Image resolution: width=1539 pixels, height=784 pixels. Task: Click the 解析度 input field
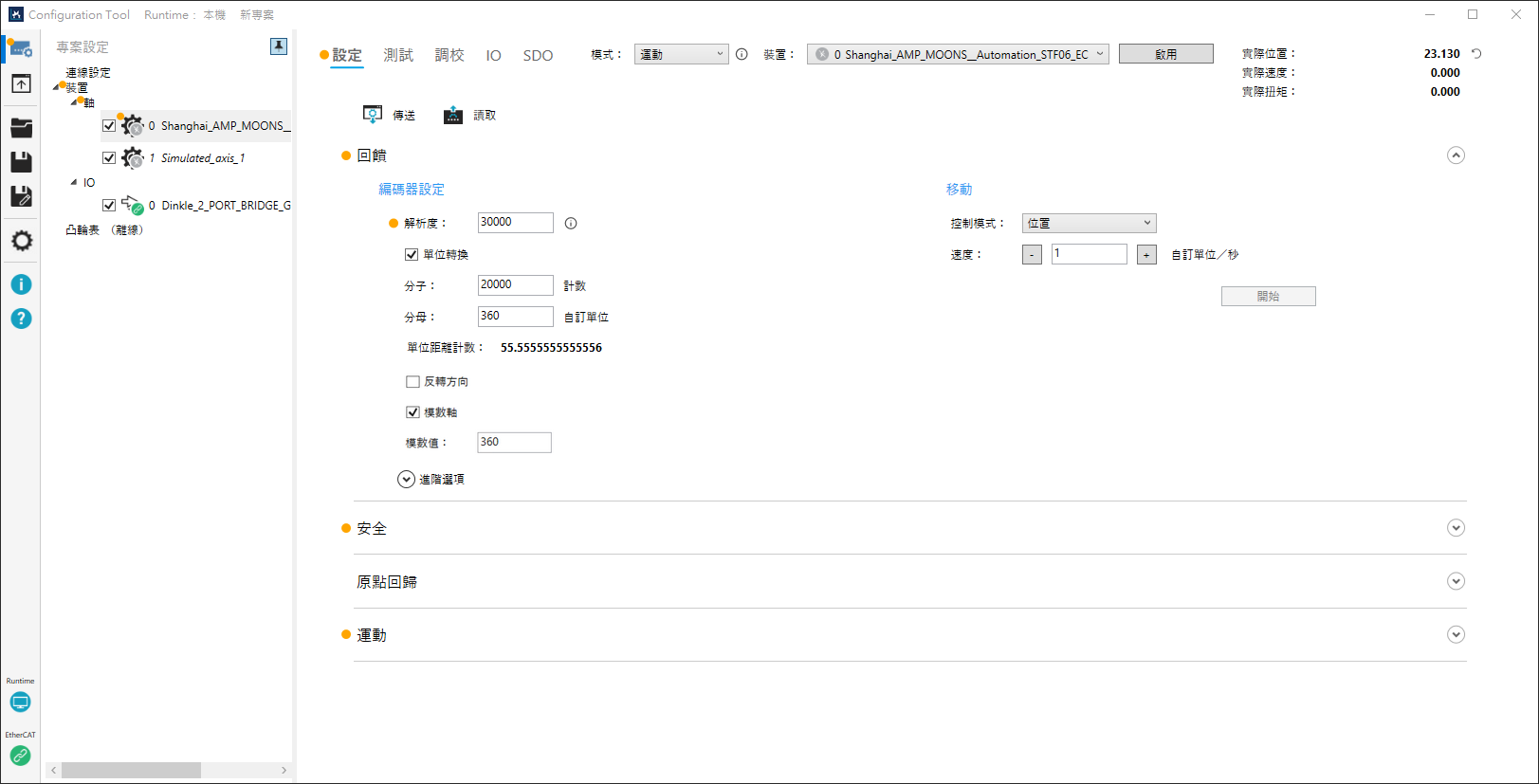(515, 223)
